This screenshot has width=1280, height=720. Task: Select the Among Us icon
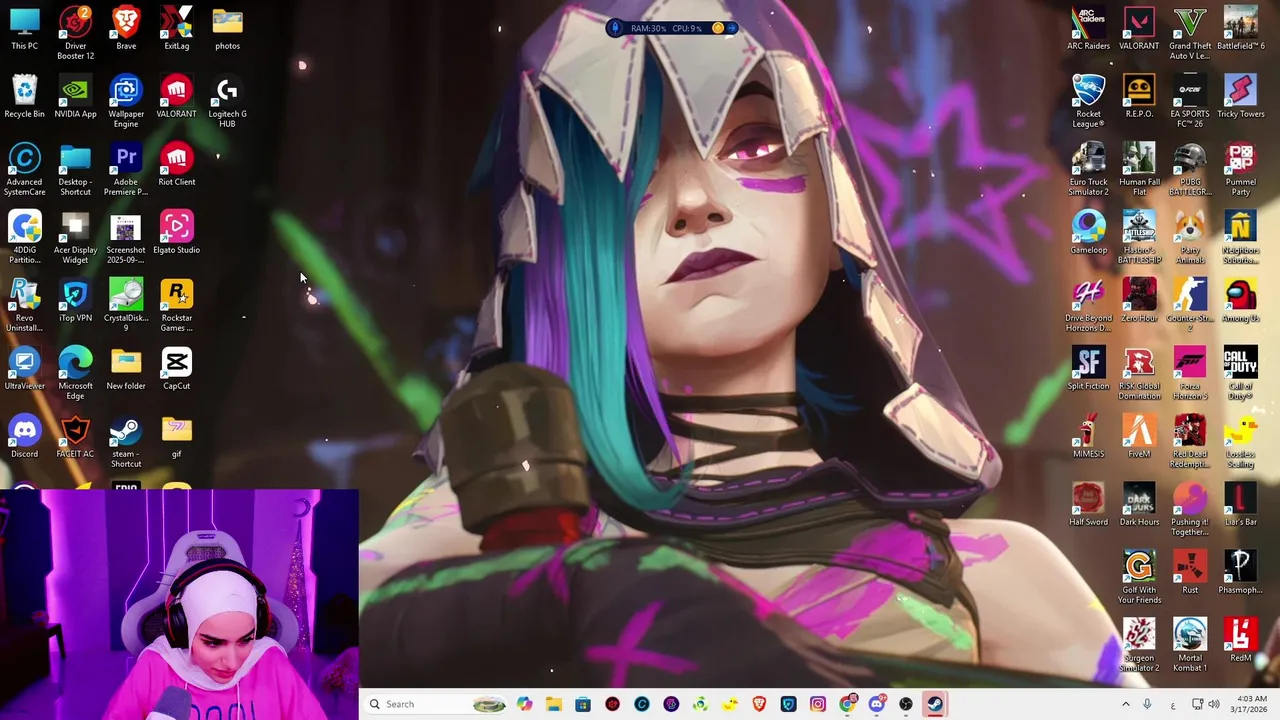1240,300
